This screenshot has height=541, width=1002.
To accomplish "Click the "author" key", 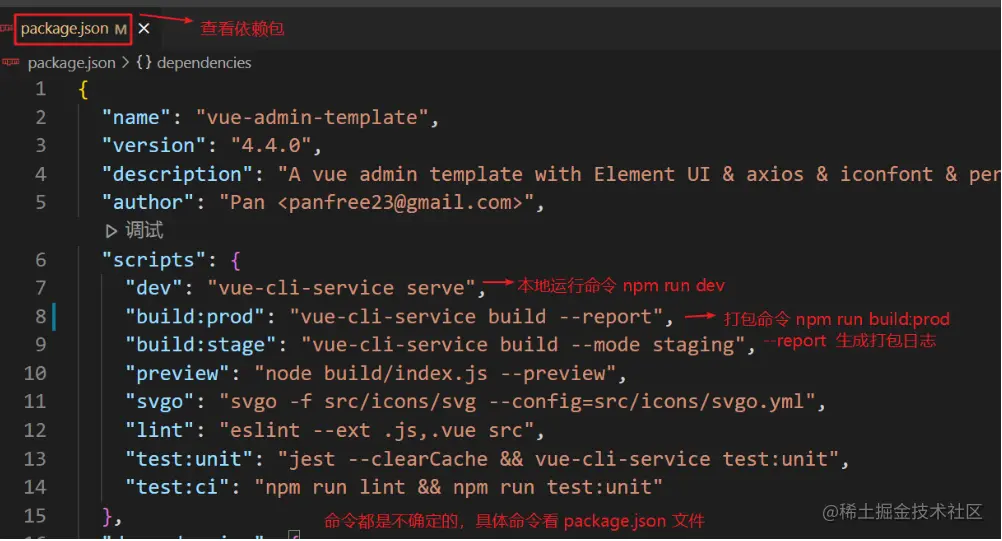I will point(148,202).
